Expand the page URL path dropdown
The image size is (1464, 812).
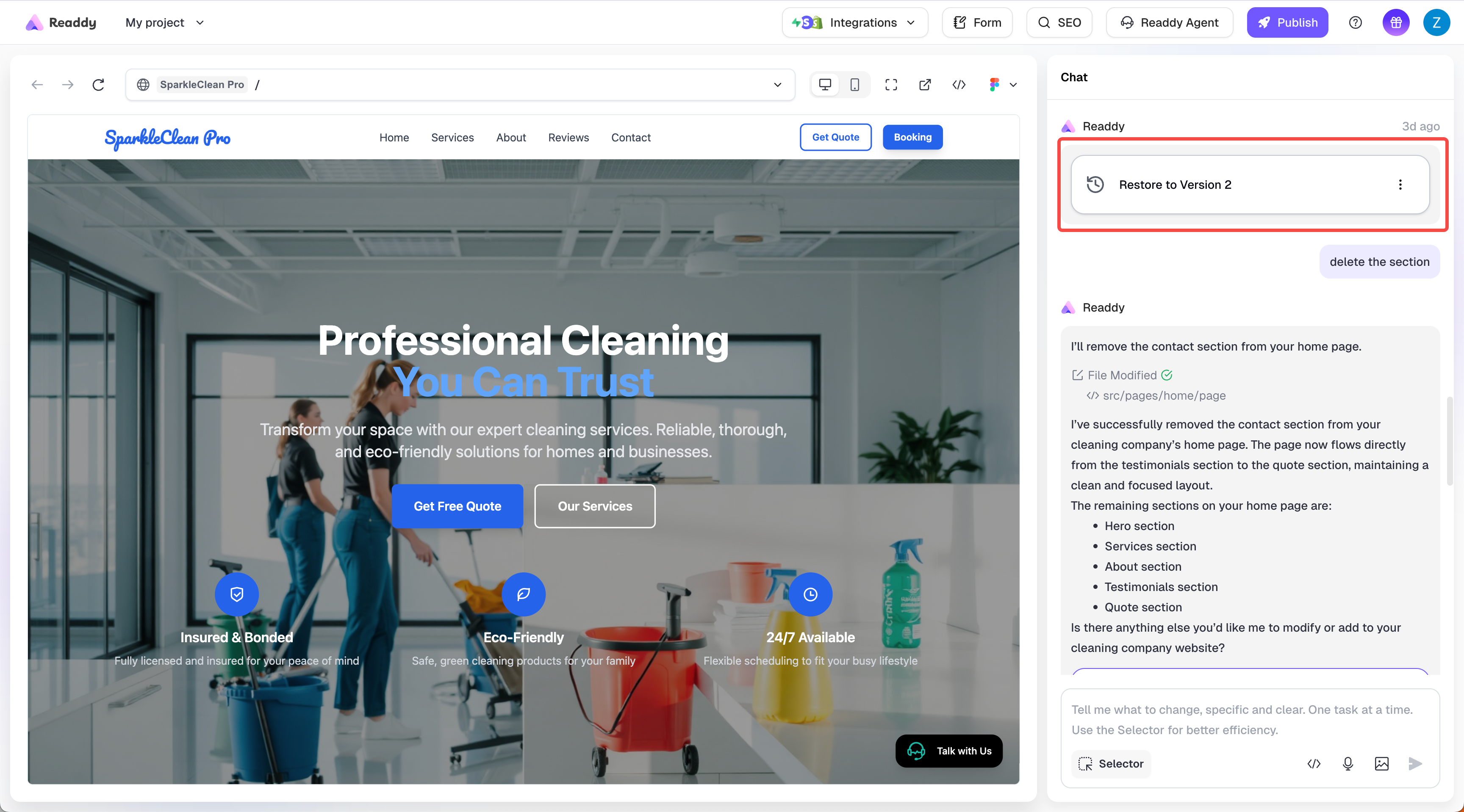click(777, 85)
